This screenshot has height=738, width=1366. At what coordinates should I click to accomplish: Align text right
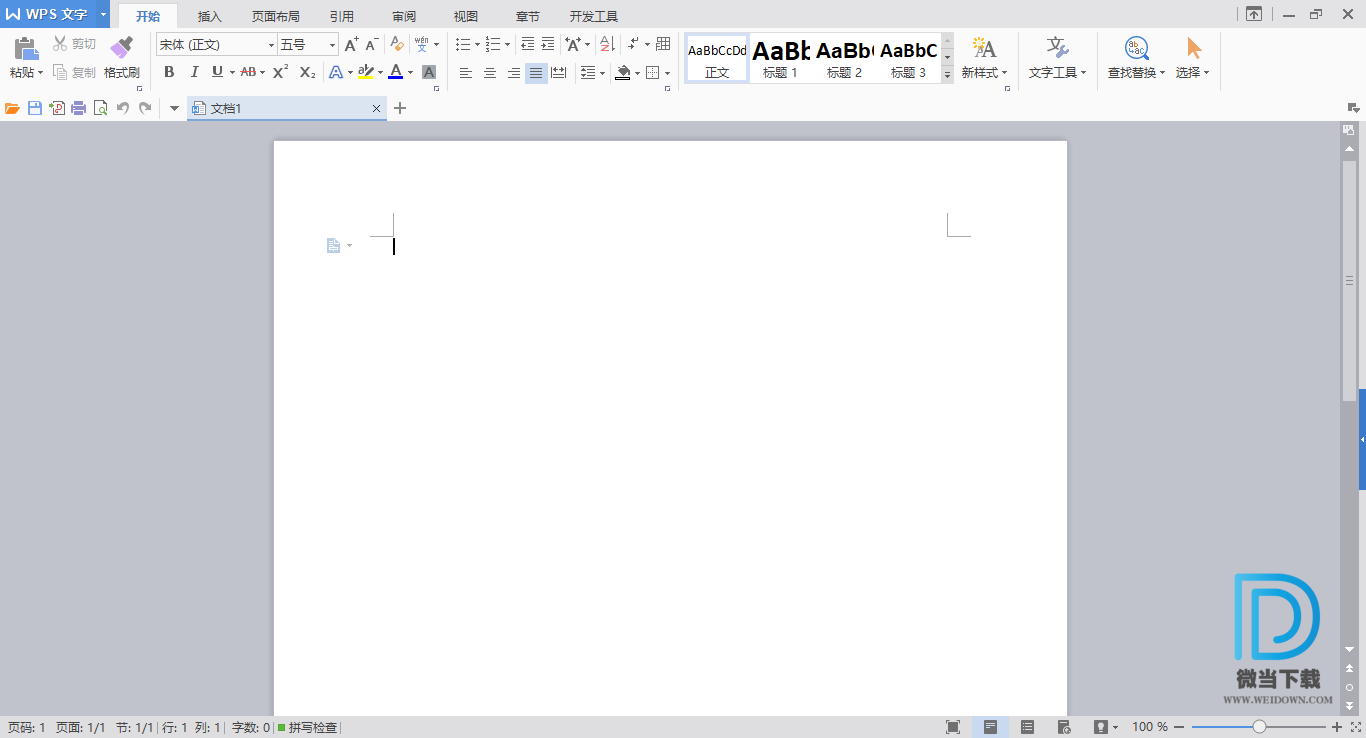(x=514, y=72)
